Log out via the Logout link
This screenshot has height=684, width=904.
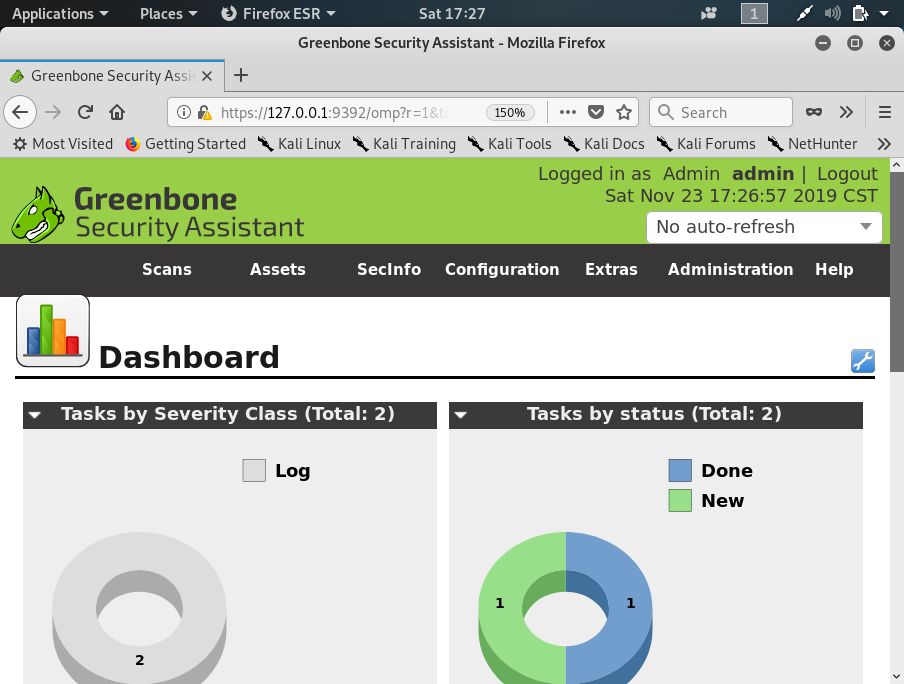[x=847, y=174]
